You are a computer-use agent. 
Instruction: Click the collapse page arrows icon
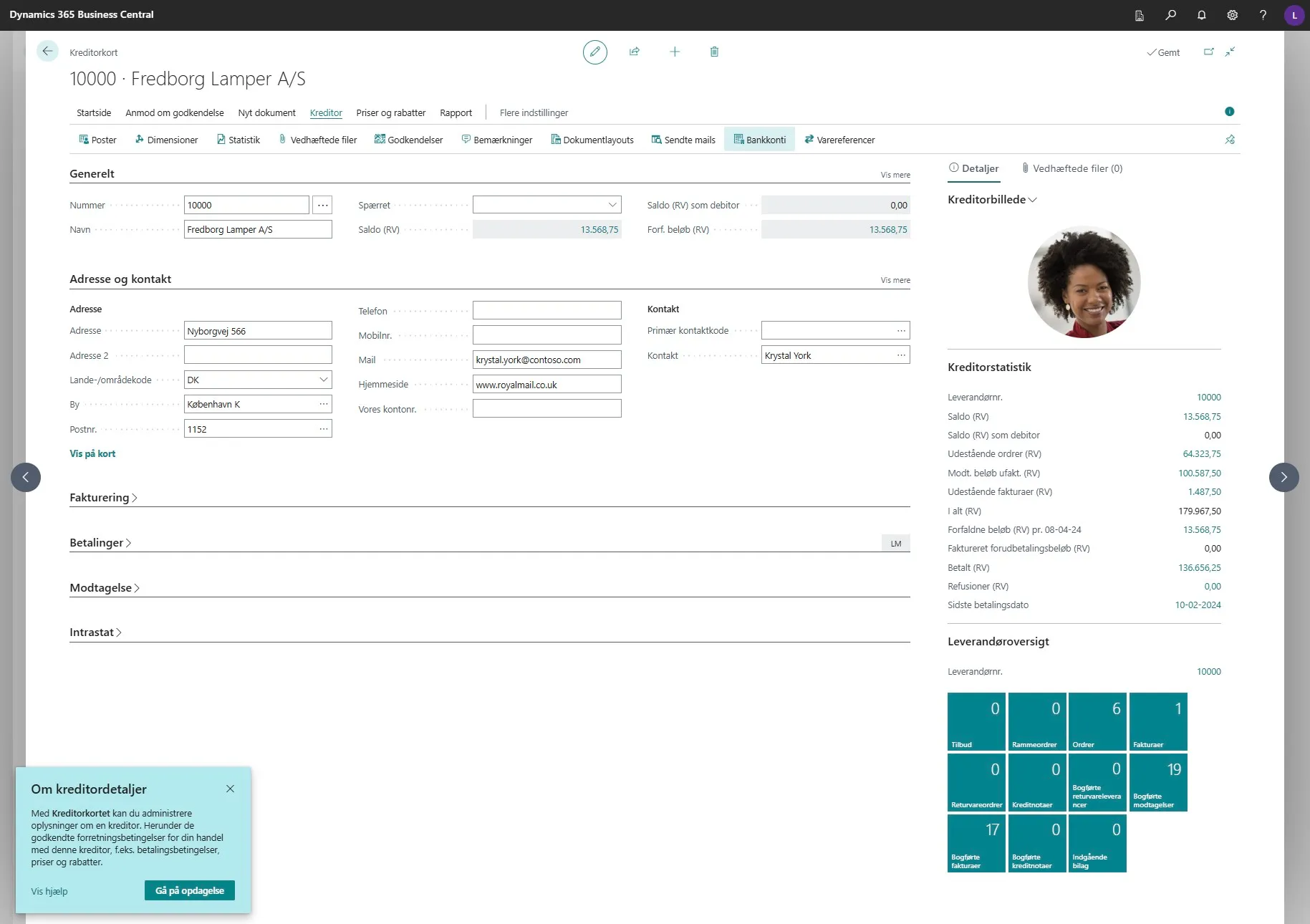(x=1230, y=52)
